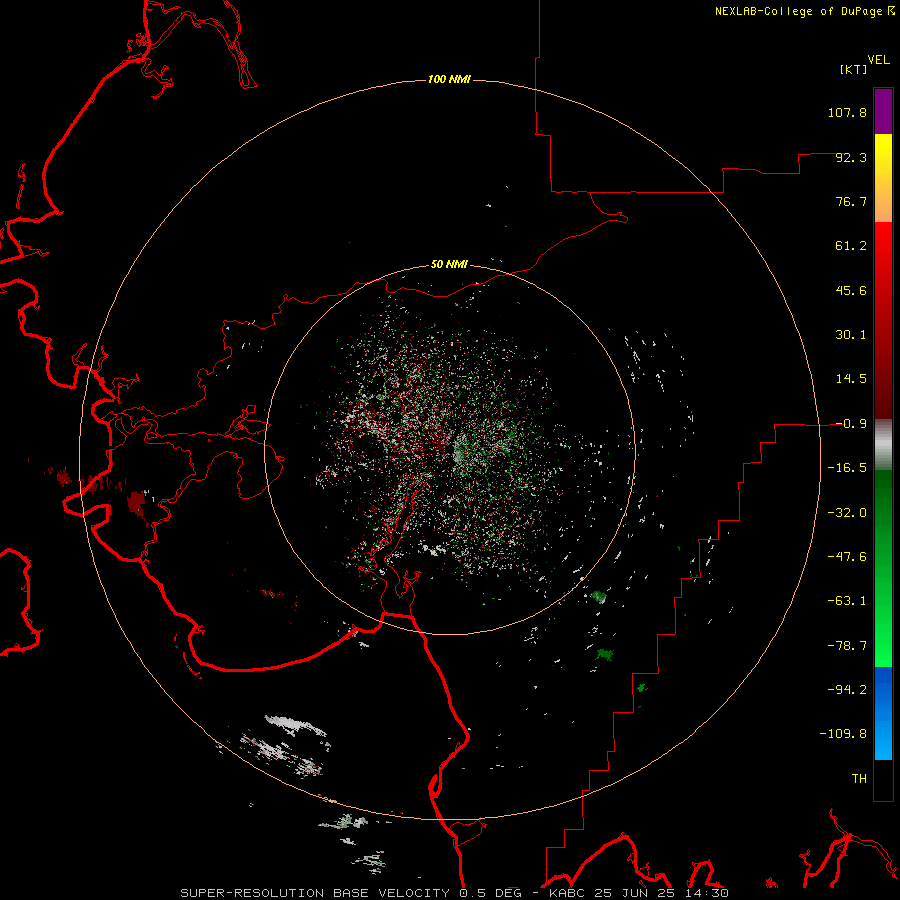The height and width of the screenshot is (900, 900).
Task: Click the -32.0 legend value
Action: coord(847,513)
